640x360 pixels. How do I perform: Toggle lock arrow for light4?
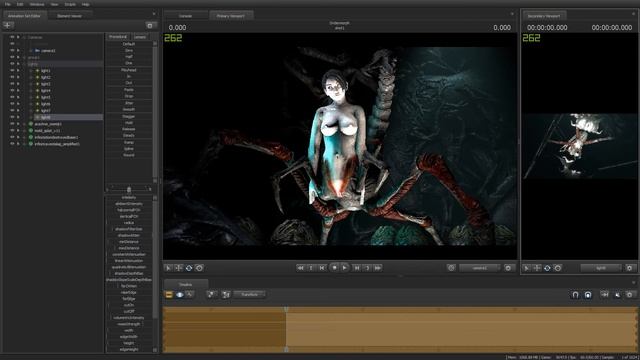point(18,91)
